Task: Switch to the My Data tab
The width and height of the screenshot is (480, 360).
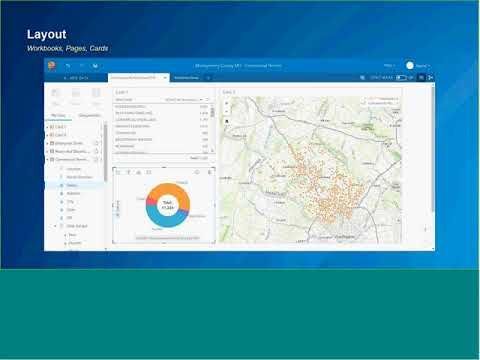Action: (x=58, y=116)
